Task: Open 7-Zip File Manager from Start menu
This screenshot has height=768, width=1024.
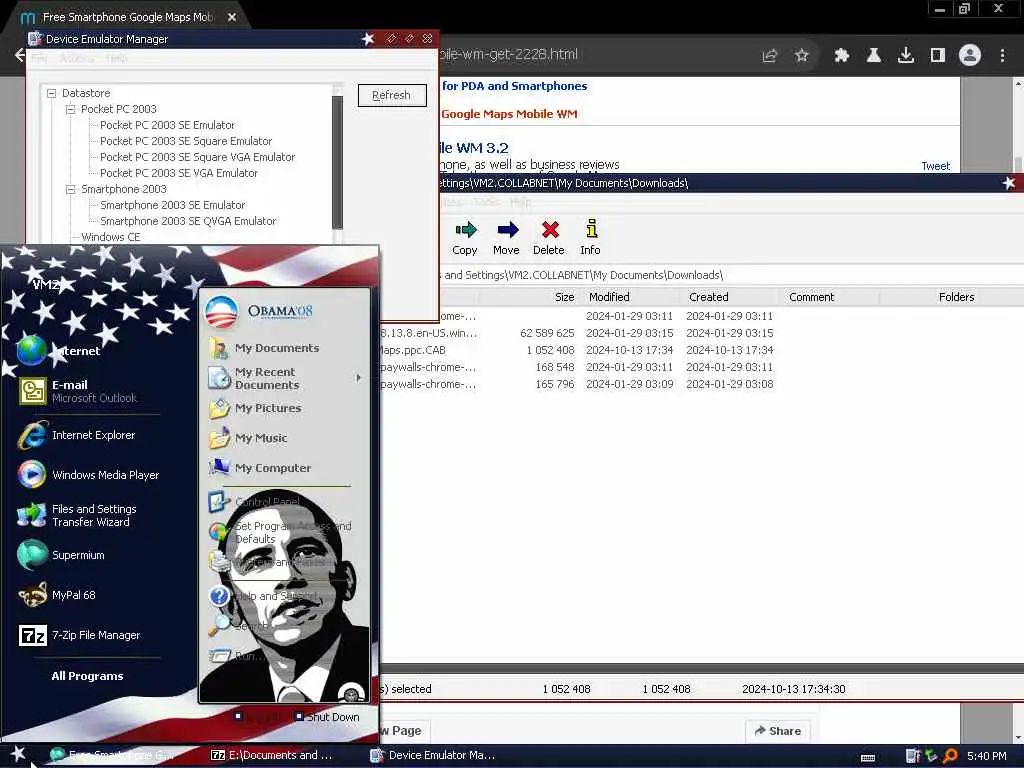Action: [x=80, y=635]
